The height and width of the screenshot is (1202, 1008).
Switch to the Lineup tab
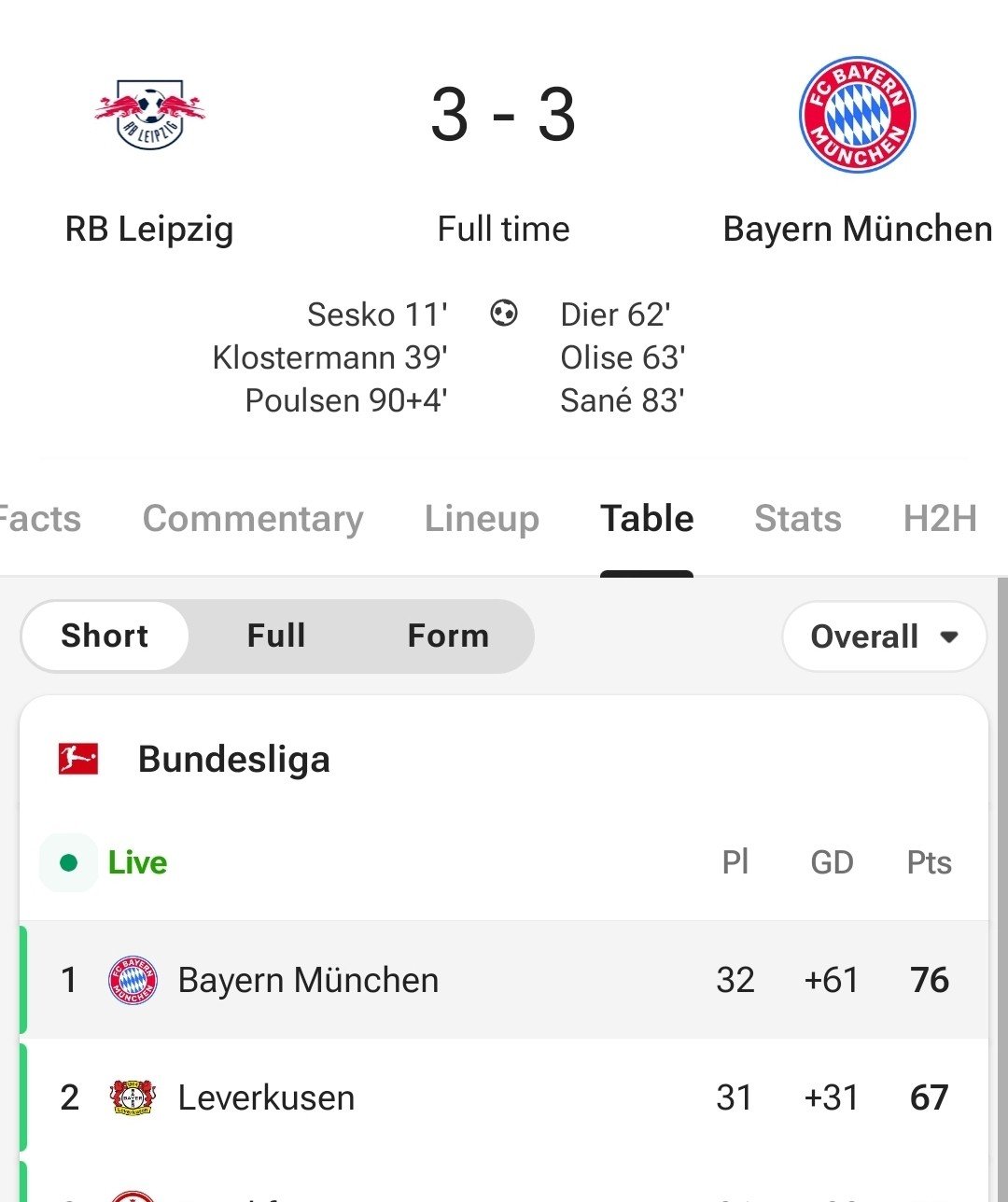[482, 519]
